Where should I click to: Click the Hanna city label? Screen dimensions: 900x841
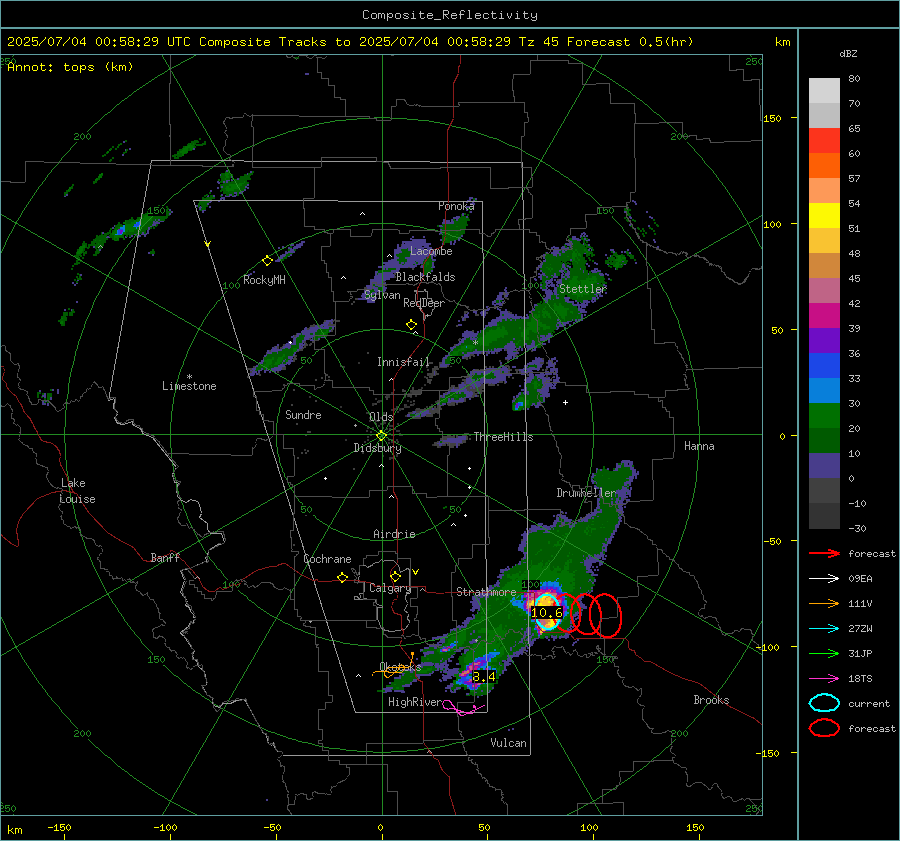(699, 446)
